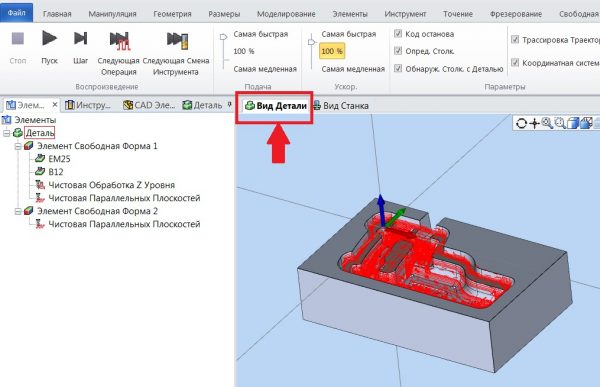Click the green axis arrow on the model
This screenshot has height=387, width=600.
click(x=396, y=217)
